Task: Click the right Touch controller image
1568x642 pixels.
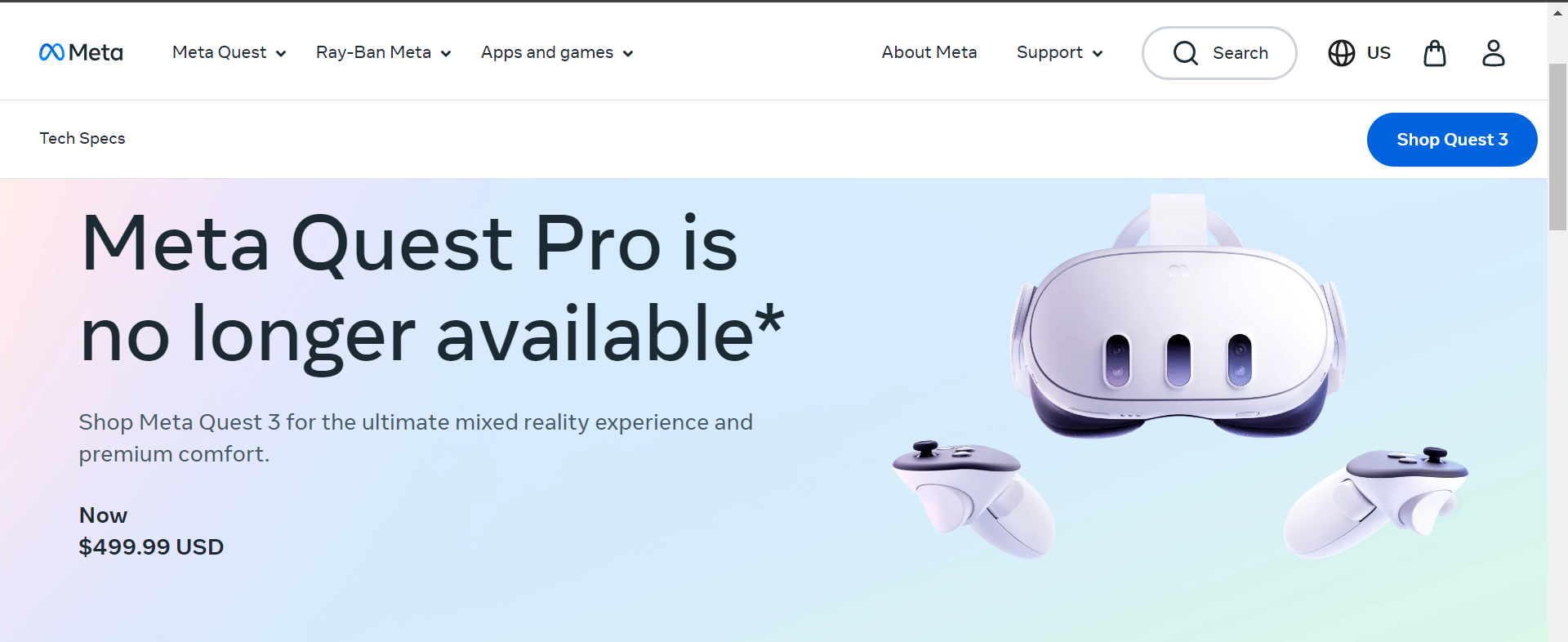Action: 1375,502
